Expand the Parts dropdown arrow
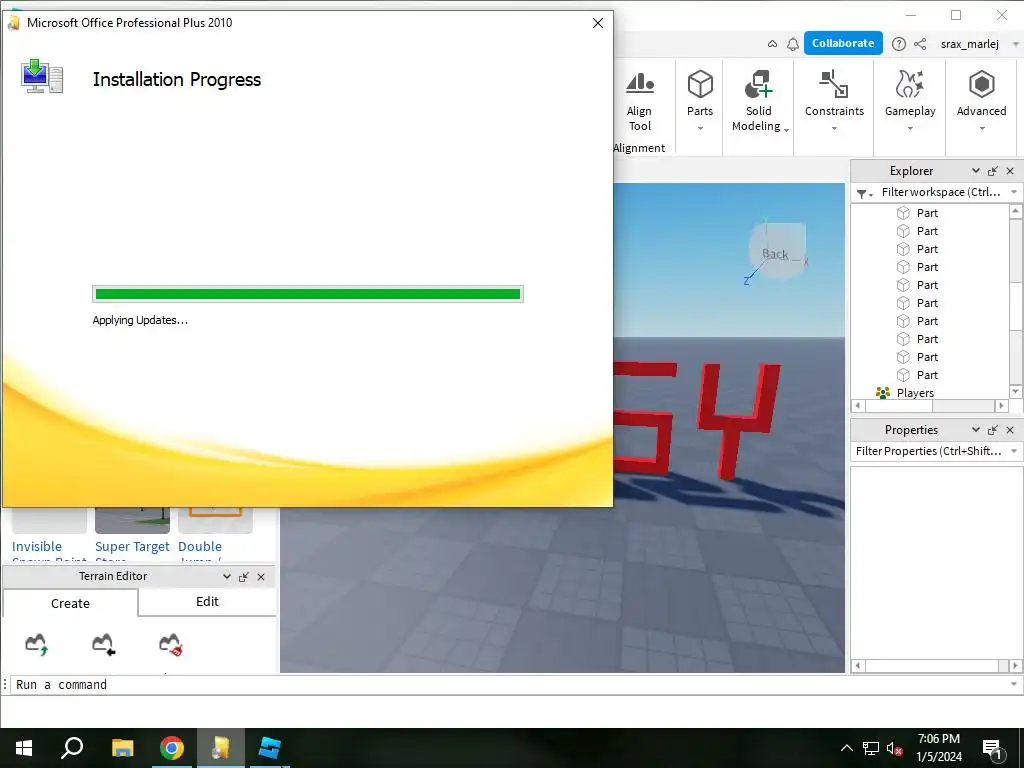Screen dimensions: 1024x768 pyautogui.click(x=700, y=129)
